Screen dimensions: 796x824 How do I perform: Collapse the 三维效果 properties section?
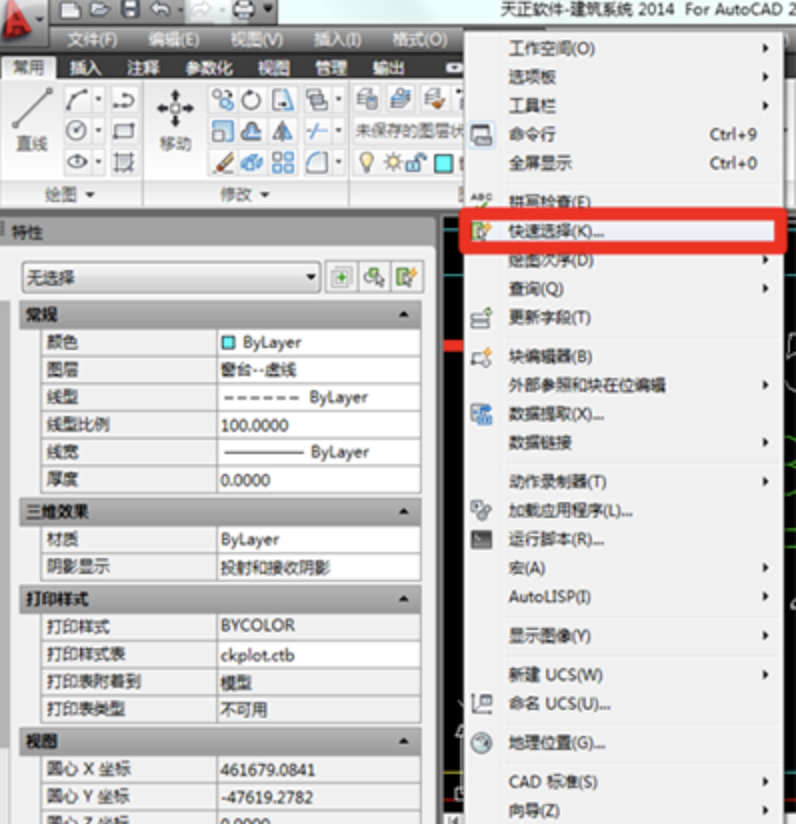[404, 511]
